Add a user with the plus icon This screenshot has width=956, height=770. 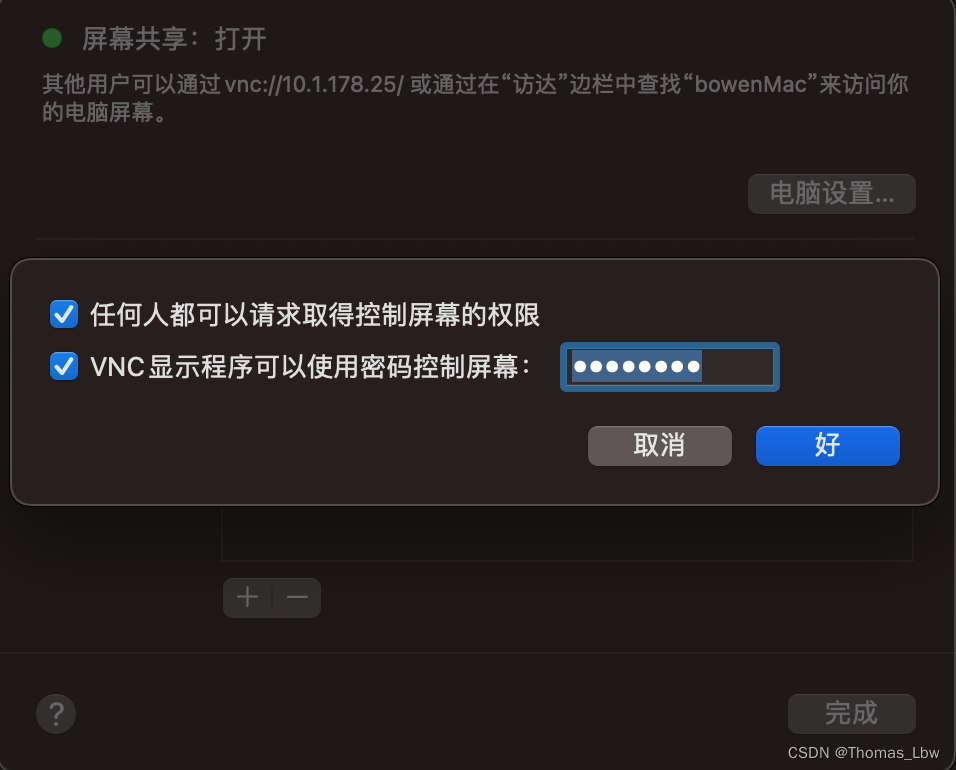coord(248,597)
